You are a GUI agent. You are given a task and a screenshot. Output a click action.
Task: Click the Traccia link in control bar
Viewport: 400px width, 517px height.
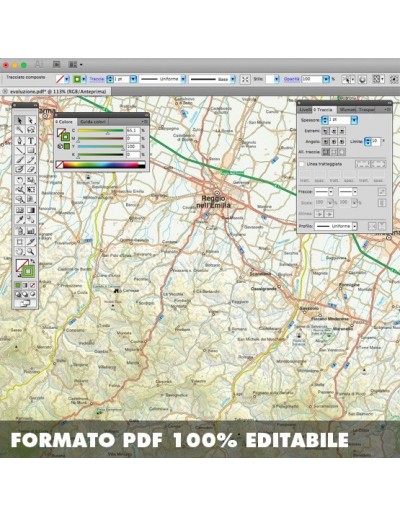pyautogui.click(x=97, y=79)
